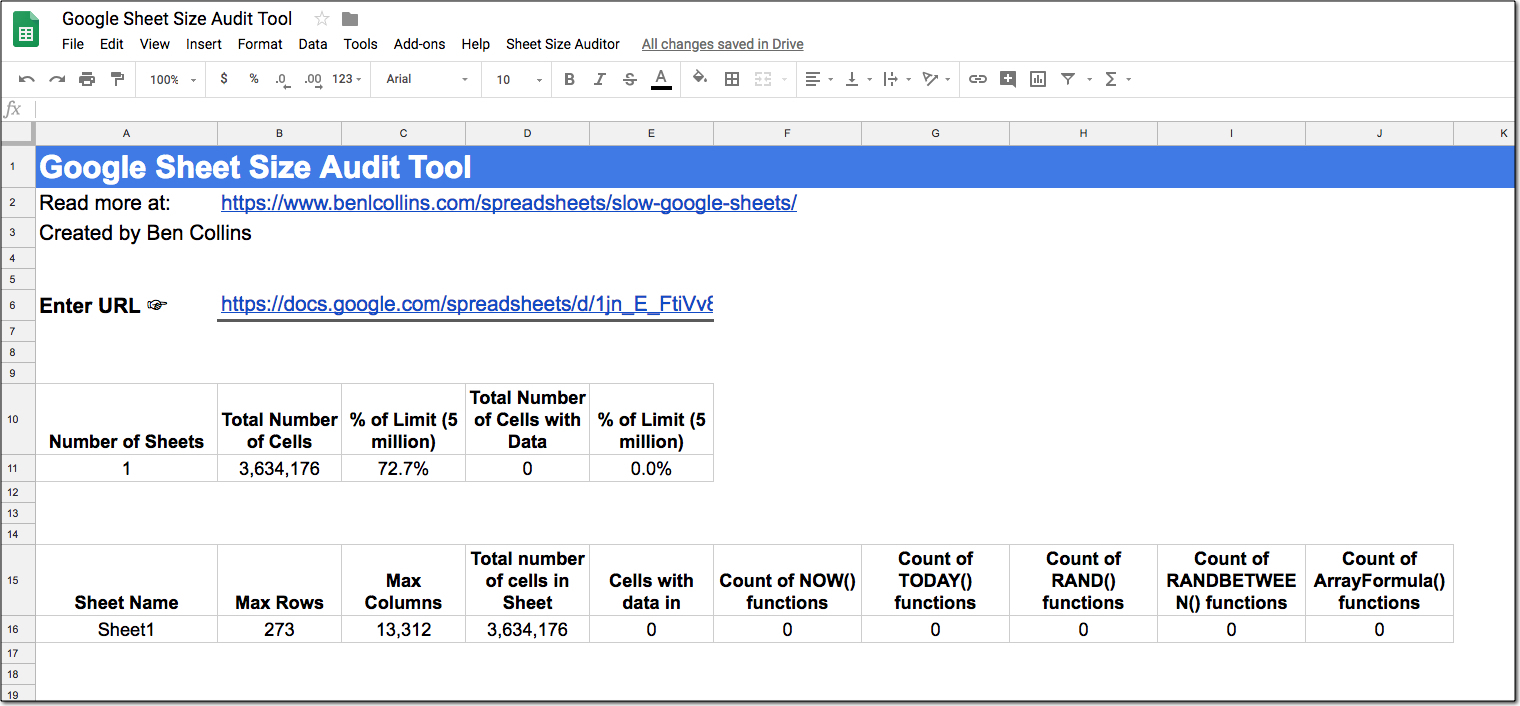The image size is (1520, 706).
Task: Click the docs.google.com spreadsheet URL cell
Action: point(466,305)
